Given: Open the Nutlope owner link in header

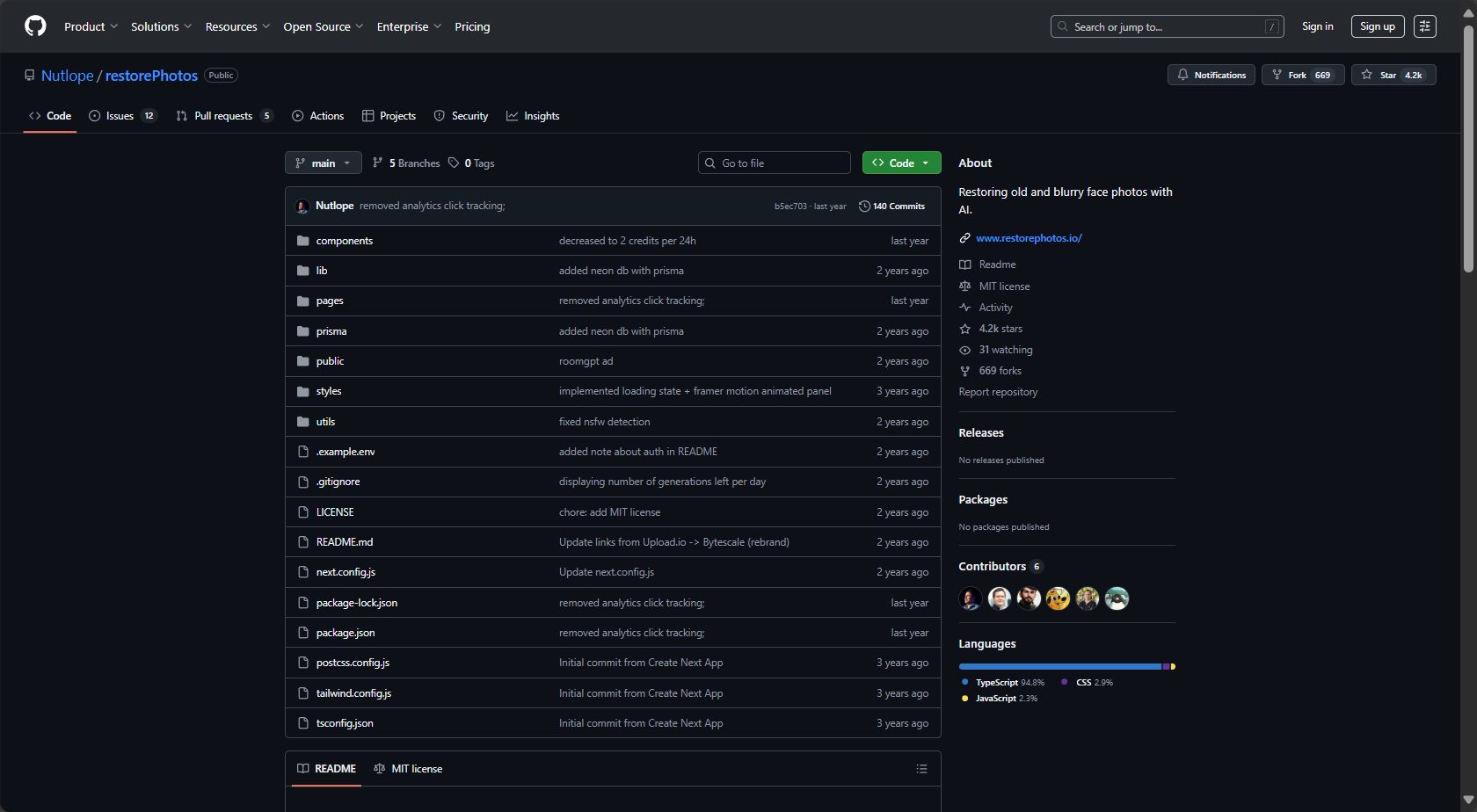Looking at the screenshot, I should tap(67, 76).
